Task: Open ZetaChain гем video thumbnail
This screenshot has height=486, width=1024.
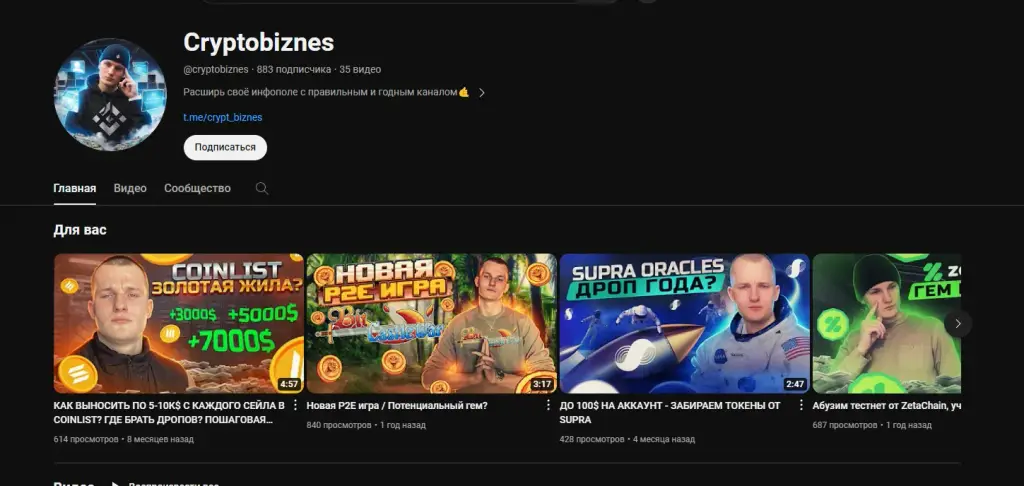Action: pos(886,323)
